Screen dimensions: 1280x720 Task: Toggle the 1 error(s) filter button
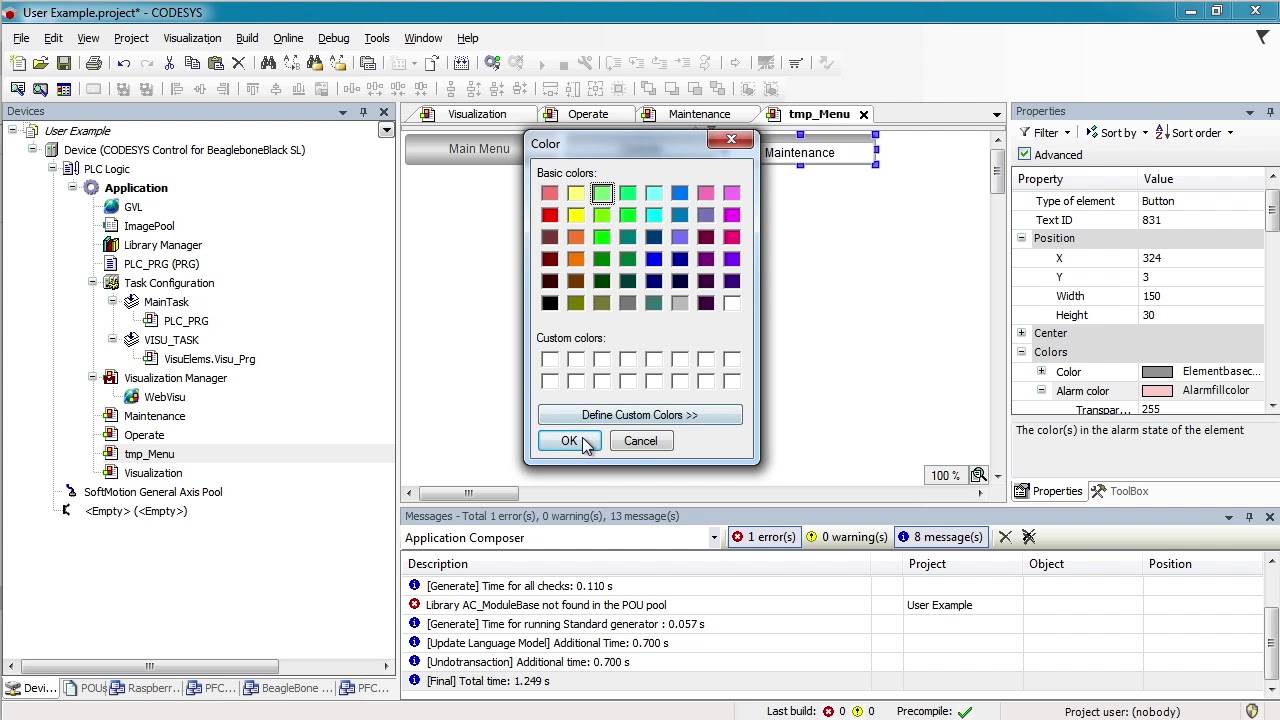click(x=763, y=537)
